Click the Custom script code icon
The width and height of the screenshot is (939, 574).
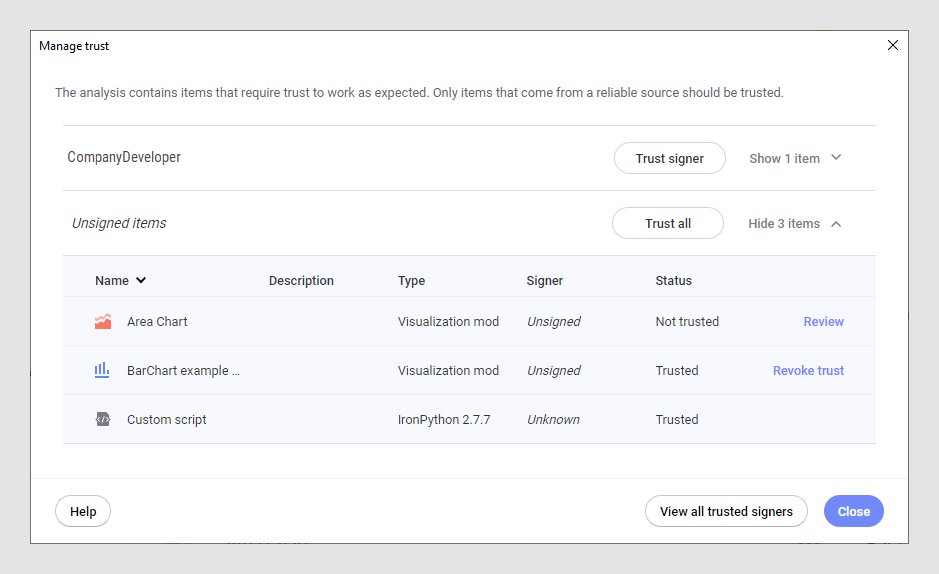[103, 420]
